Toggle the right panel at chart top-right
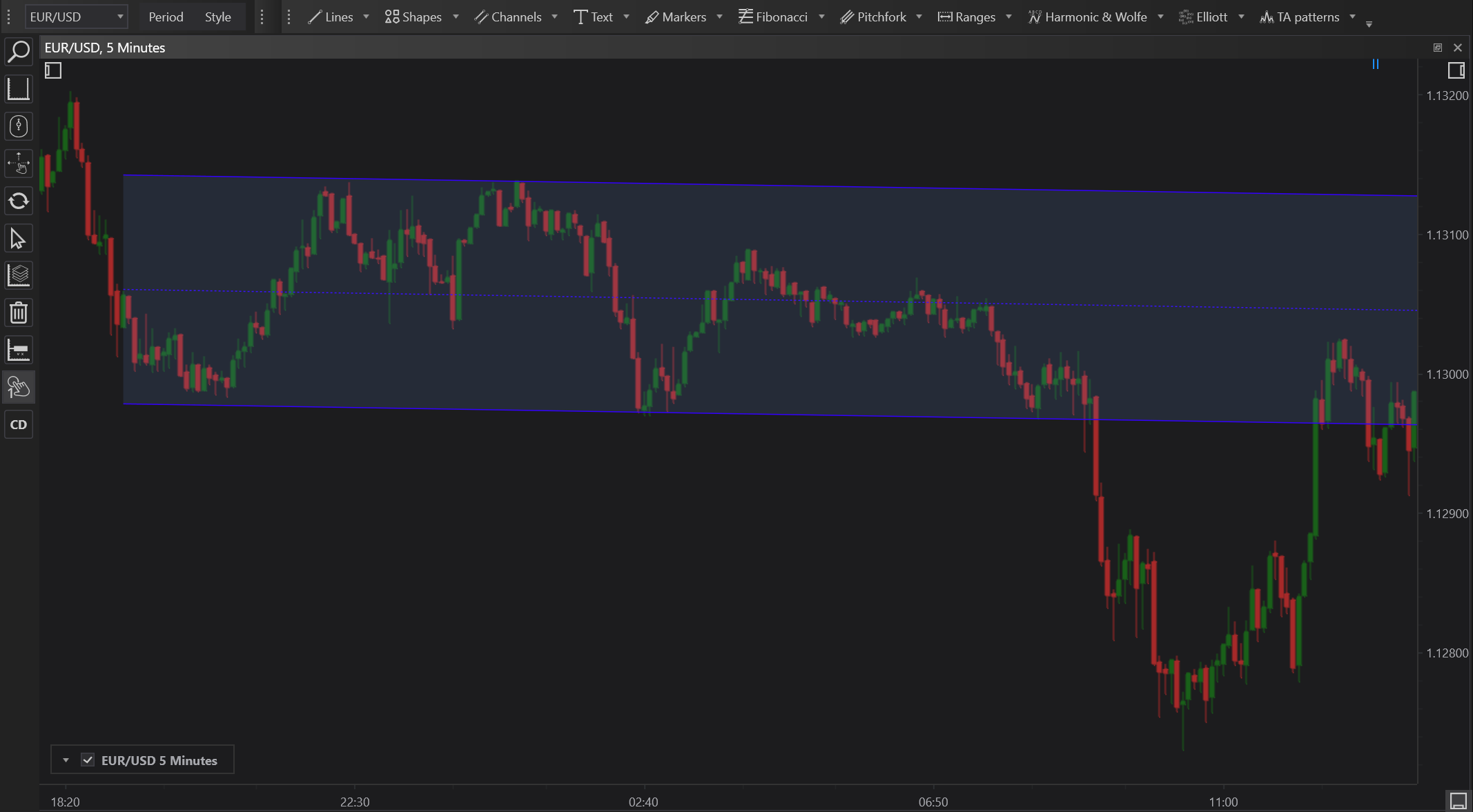This screenshot has height=812, width=1473. [1456, 70]
